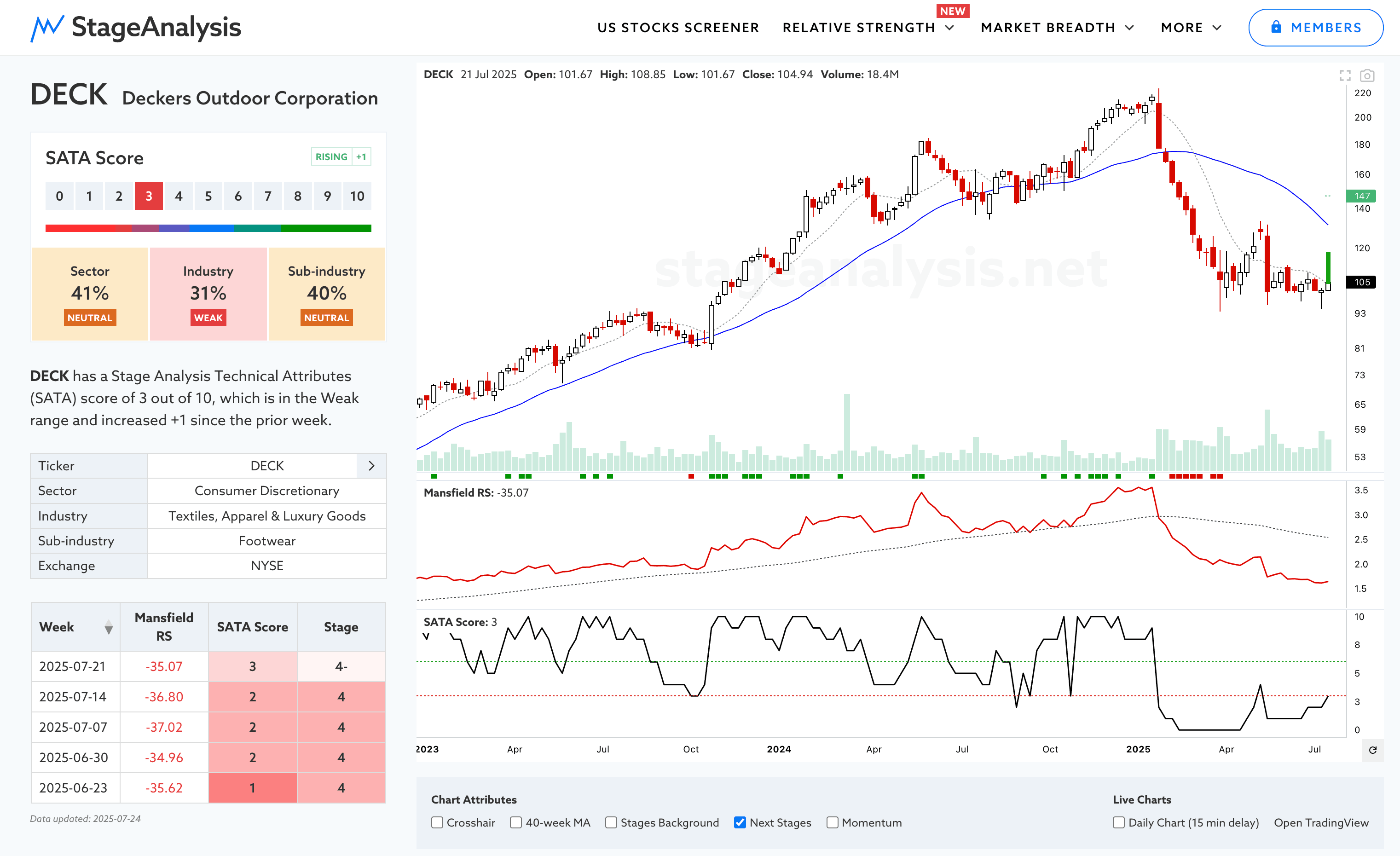This screenshot has height=856, width=1400.
Task: Click the Footwear sub-industry value
Action: (267, 541)
